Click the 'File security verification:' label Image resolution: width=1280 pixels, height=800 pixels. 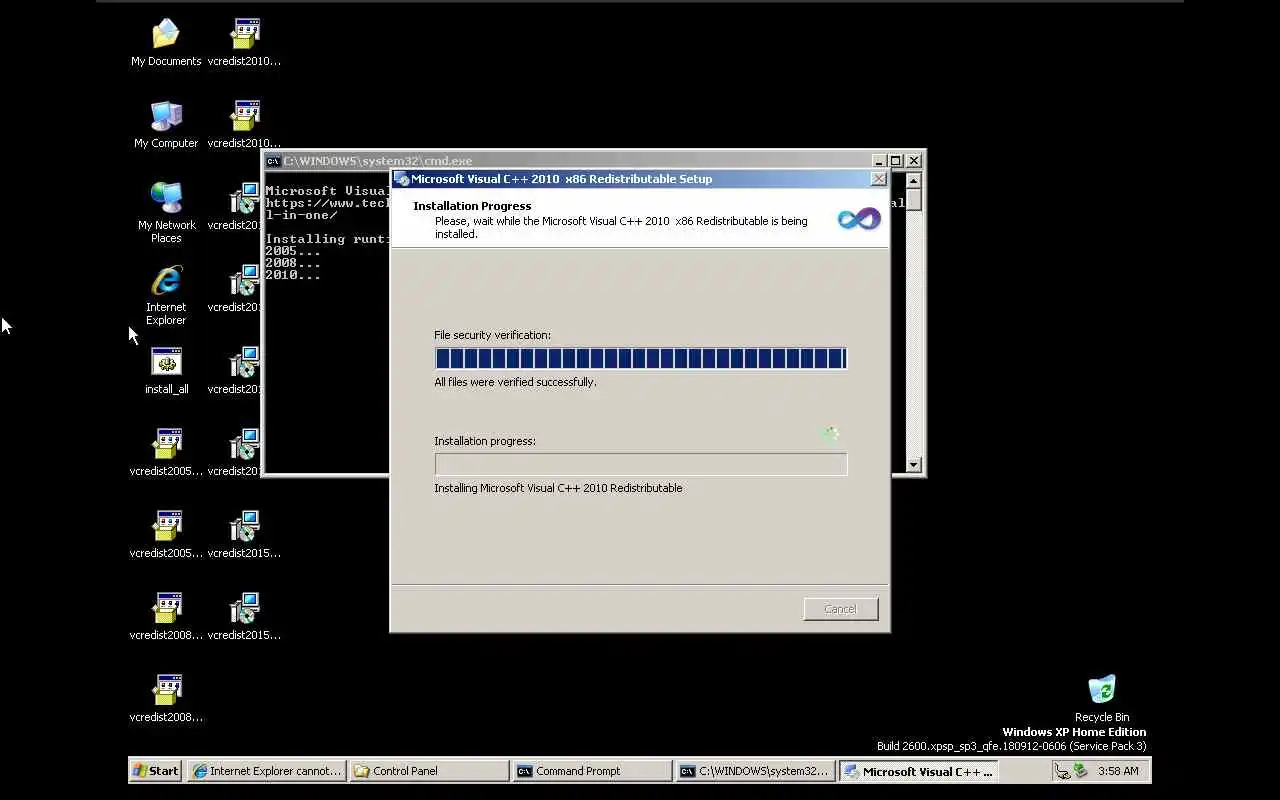tap(492, 335)
